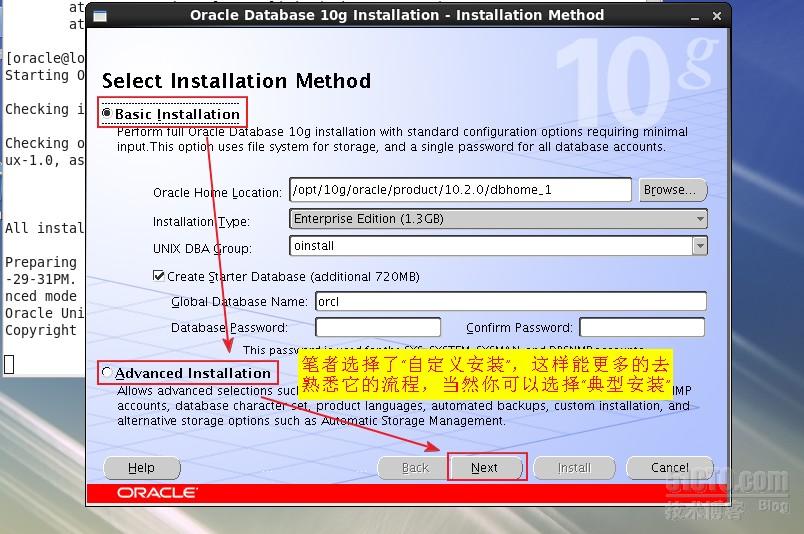
Task: Edit the Oracle Home Location path field
Action: (x=460, y=190)
